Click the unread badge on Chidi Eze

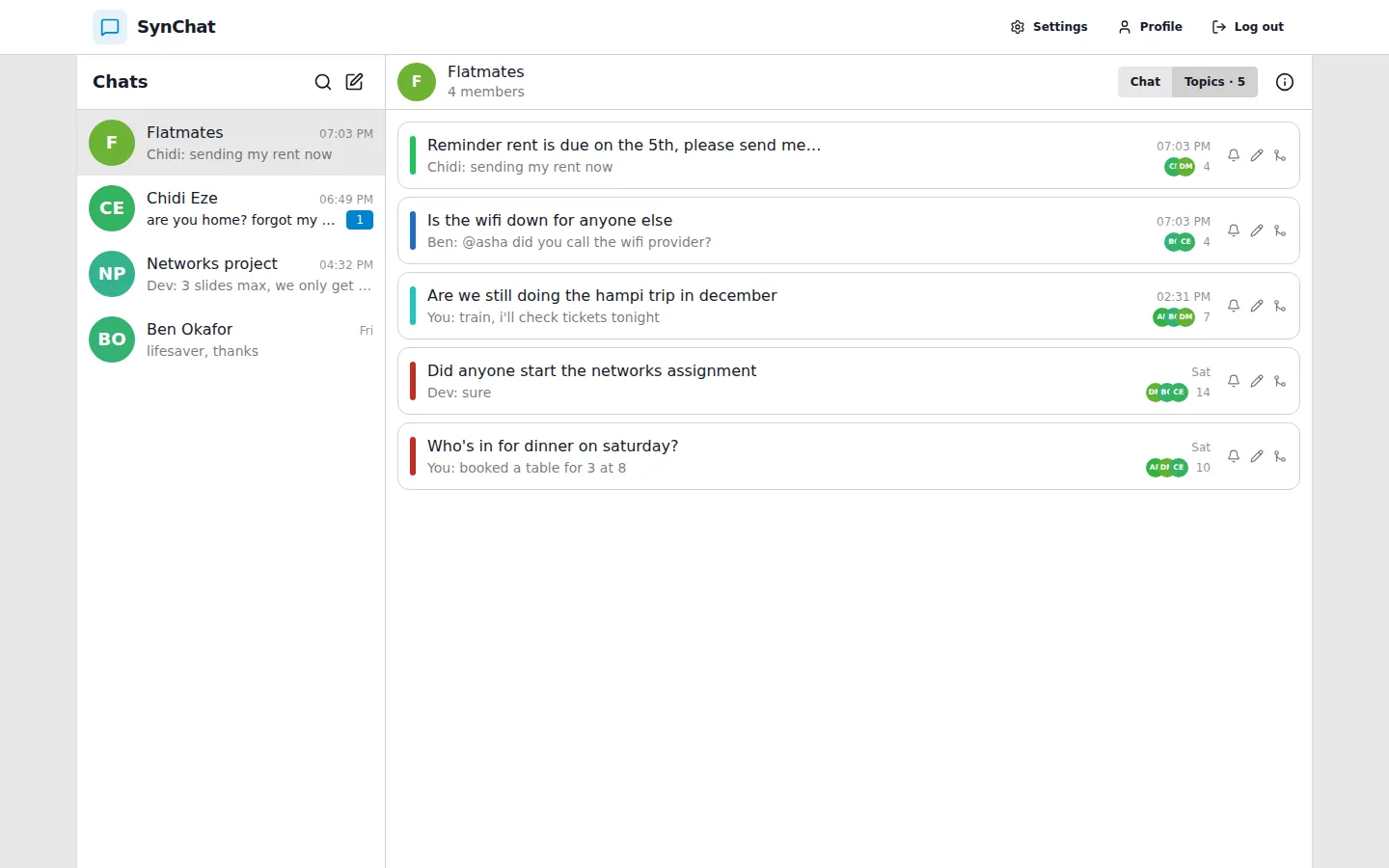(x=360, y=220)
